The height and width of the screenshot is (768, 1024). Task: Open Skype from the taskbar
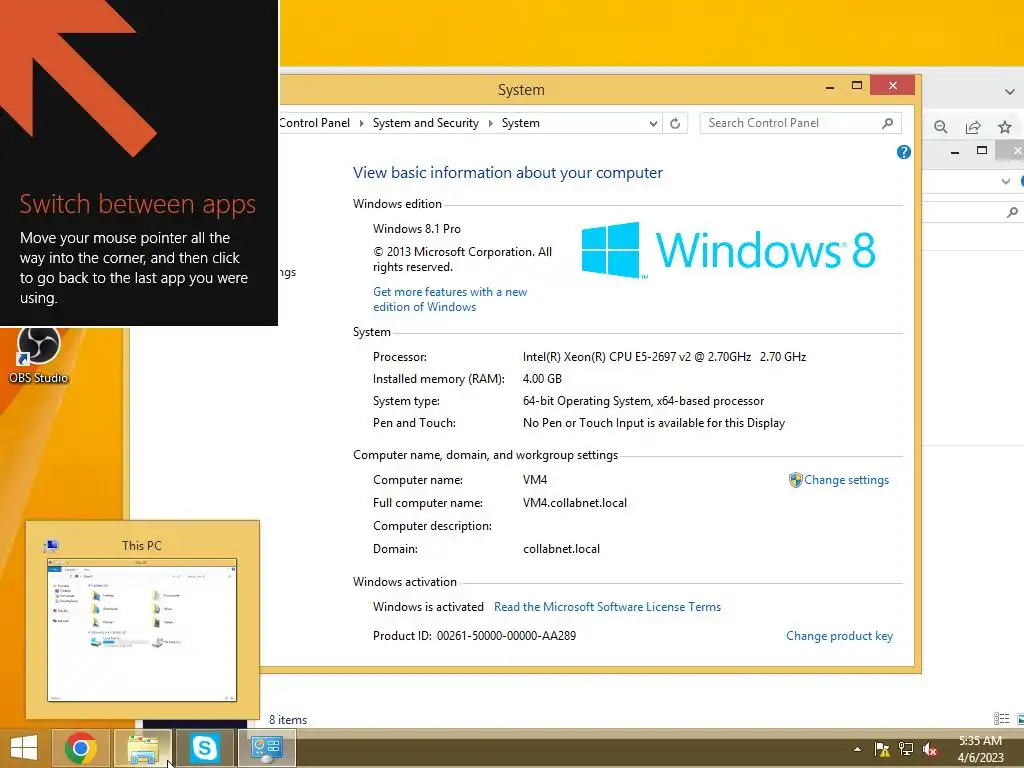[x=204, y=748]
